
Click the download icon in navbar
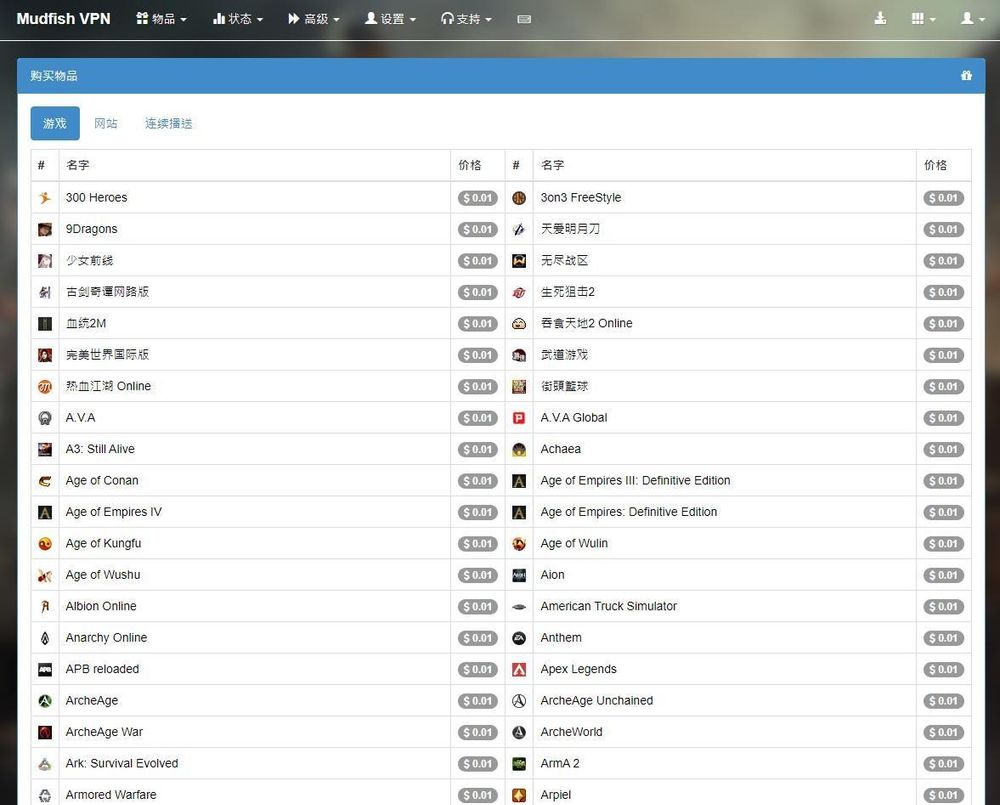pyautogui.click(x=880, y=19)
